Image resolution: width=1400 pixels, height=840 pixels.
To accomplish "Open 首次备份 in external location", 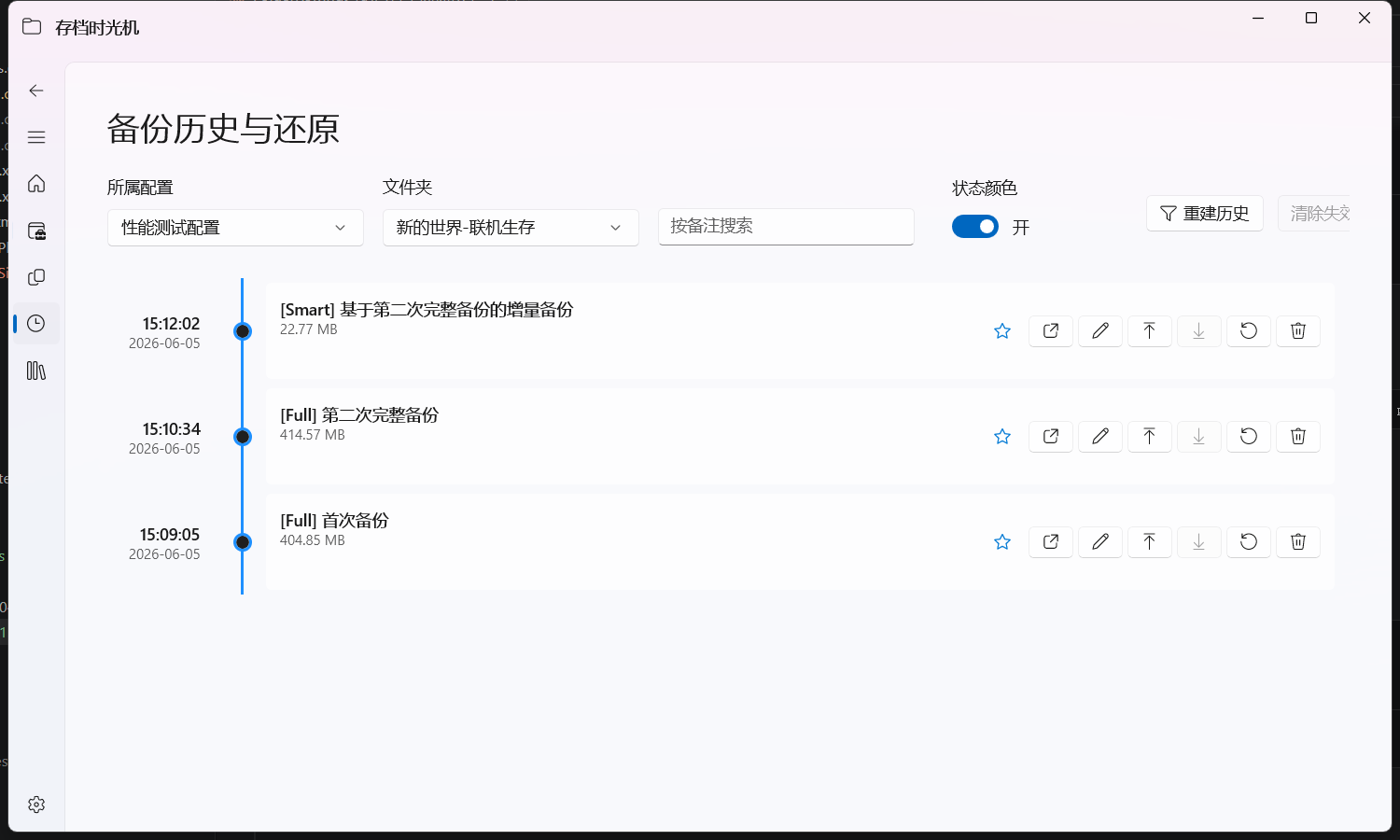I will (1051, 542).
